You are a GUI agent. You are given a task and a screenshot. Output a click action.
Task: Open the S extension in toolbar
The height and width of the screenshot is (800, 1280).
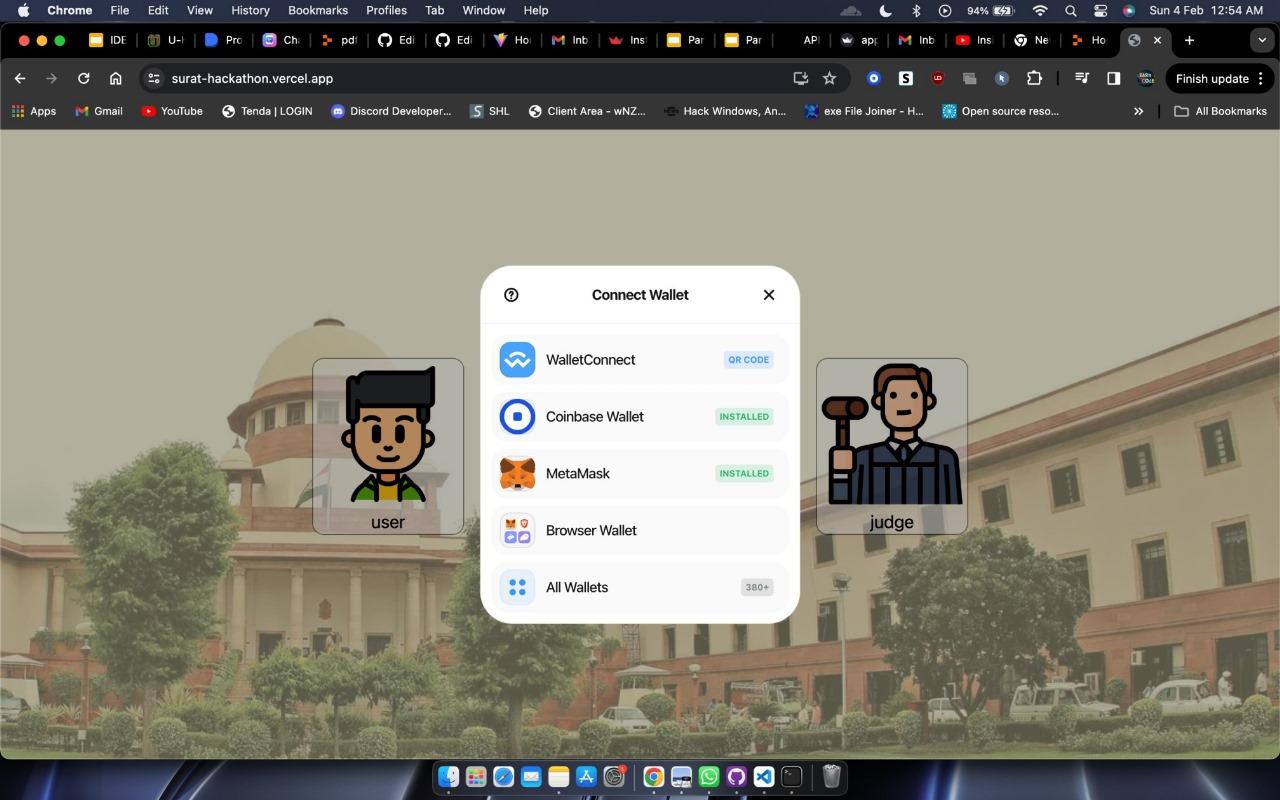coord(906,78)
